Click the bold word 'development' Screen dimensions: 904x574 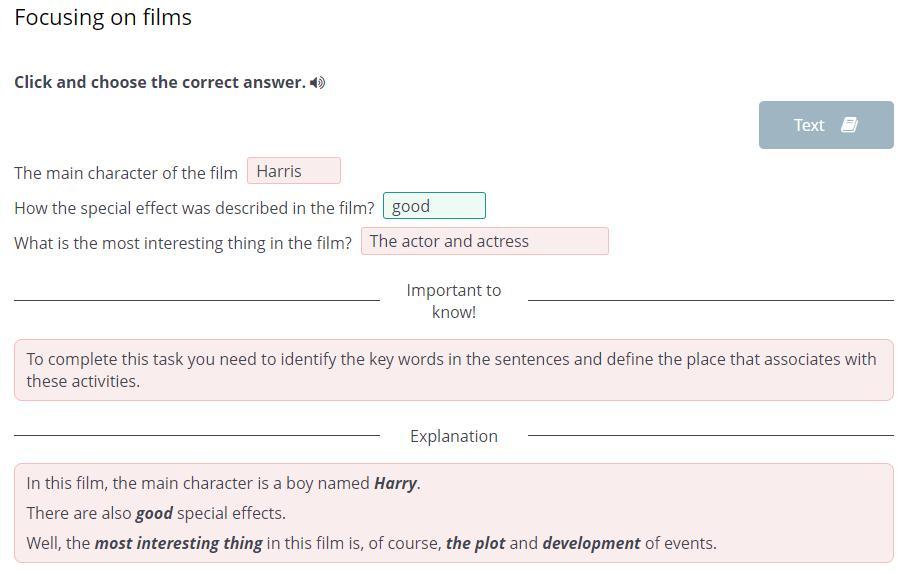(592, 543)
